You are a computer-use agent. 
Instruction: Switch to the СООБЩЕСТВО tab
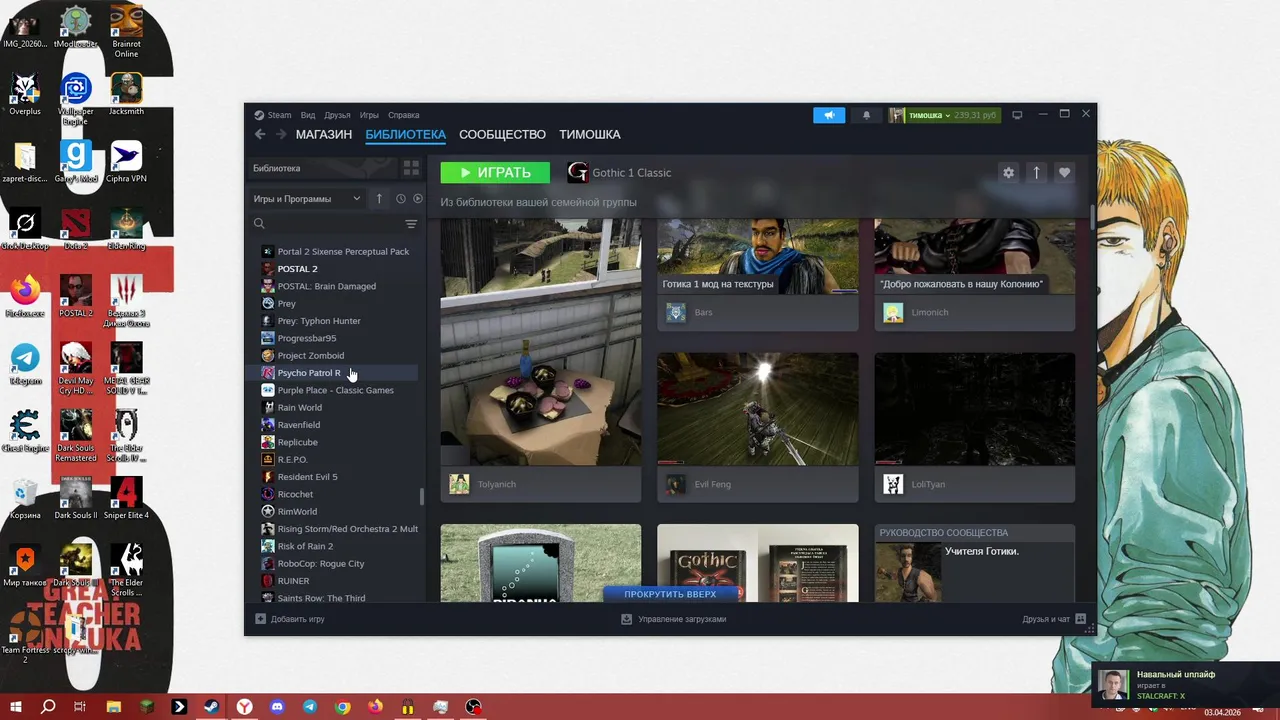(502, 134)
